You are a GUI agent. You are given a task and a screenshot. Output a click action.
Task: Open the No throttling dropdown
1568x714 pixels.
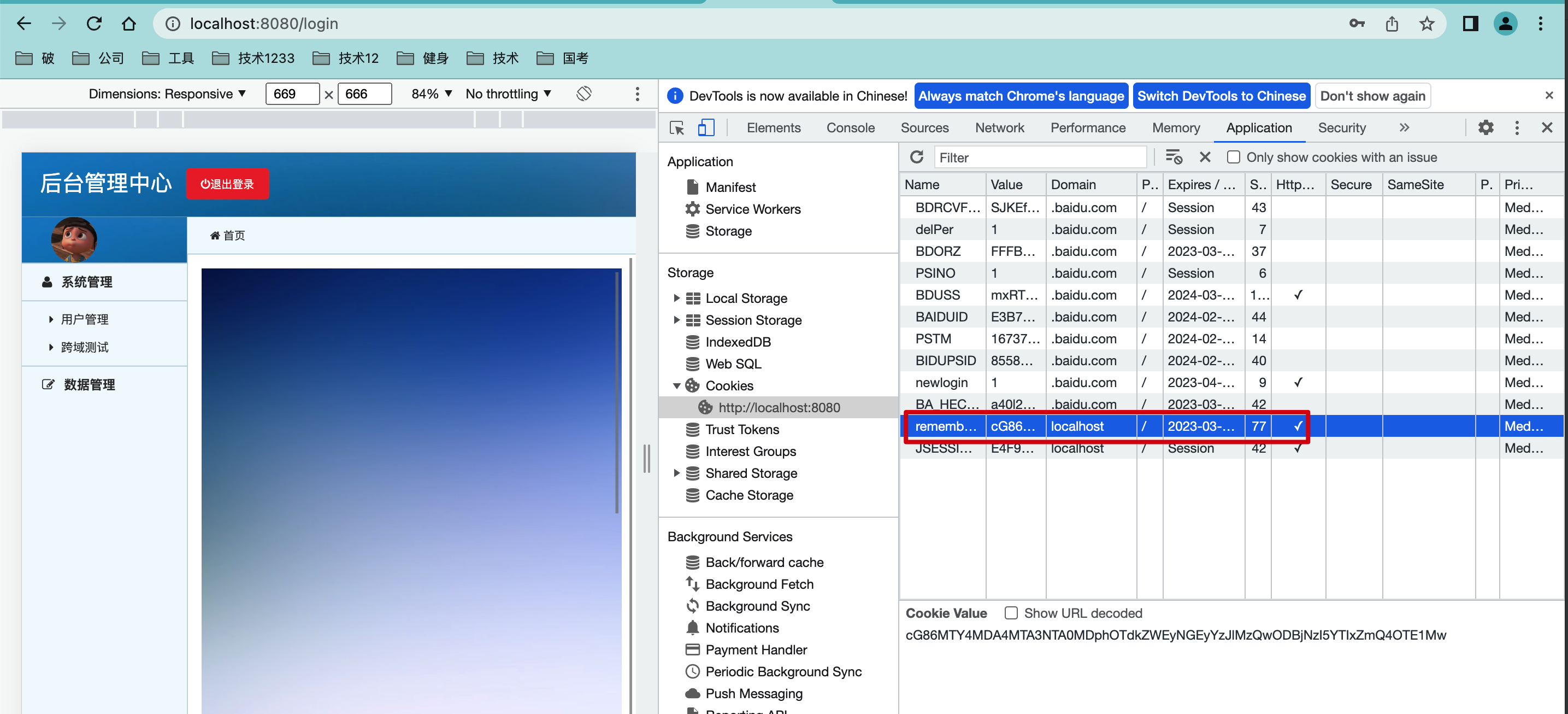508,94
